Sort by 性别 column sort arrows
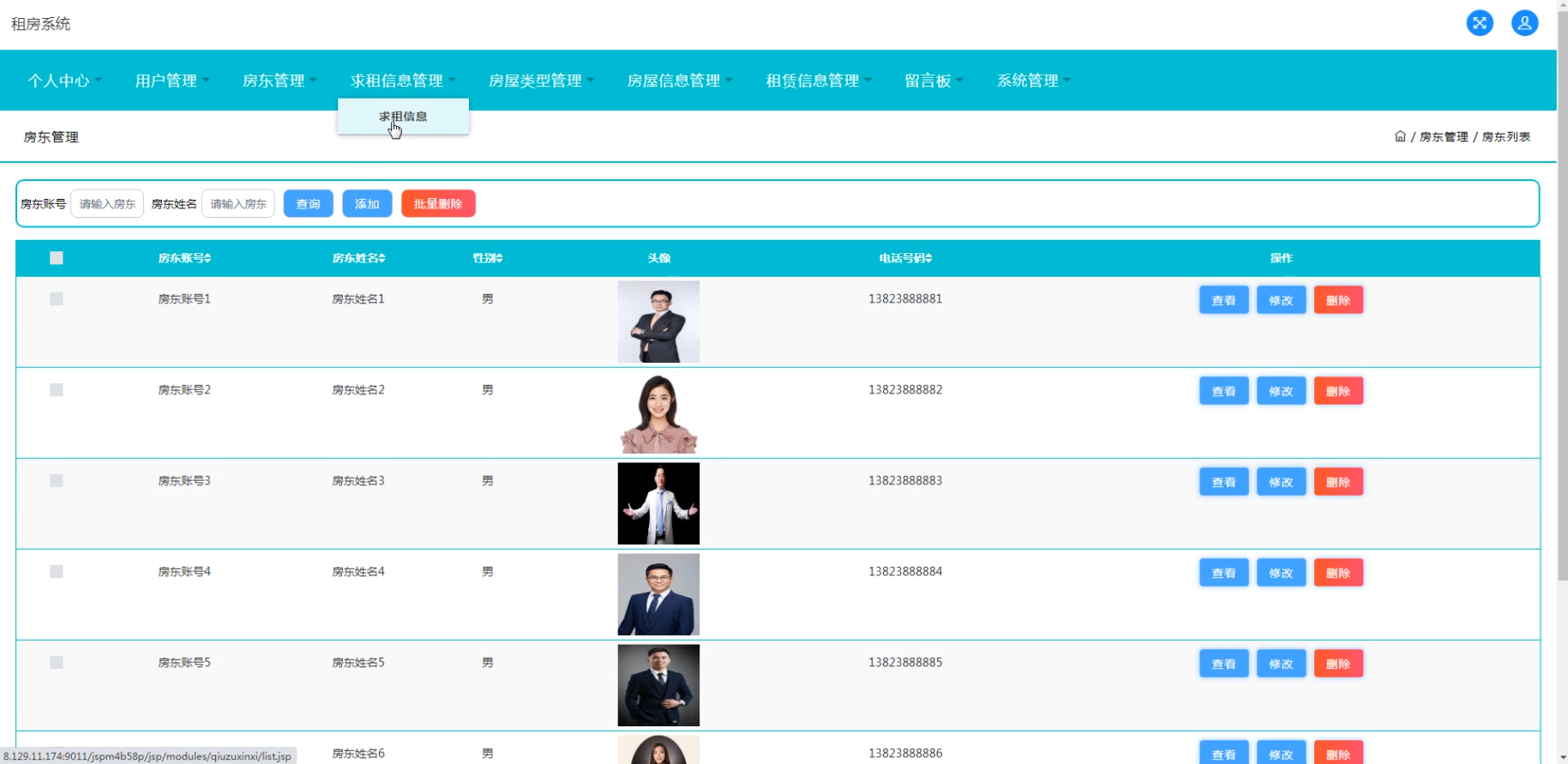The width and height of the screenshot is (1568, 764). tap(499, 258)
